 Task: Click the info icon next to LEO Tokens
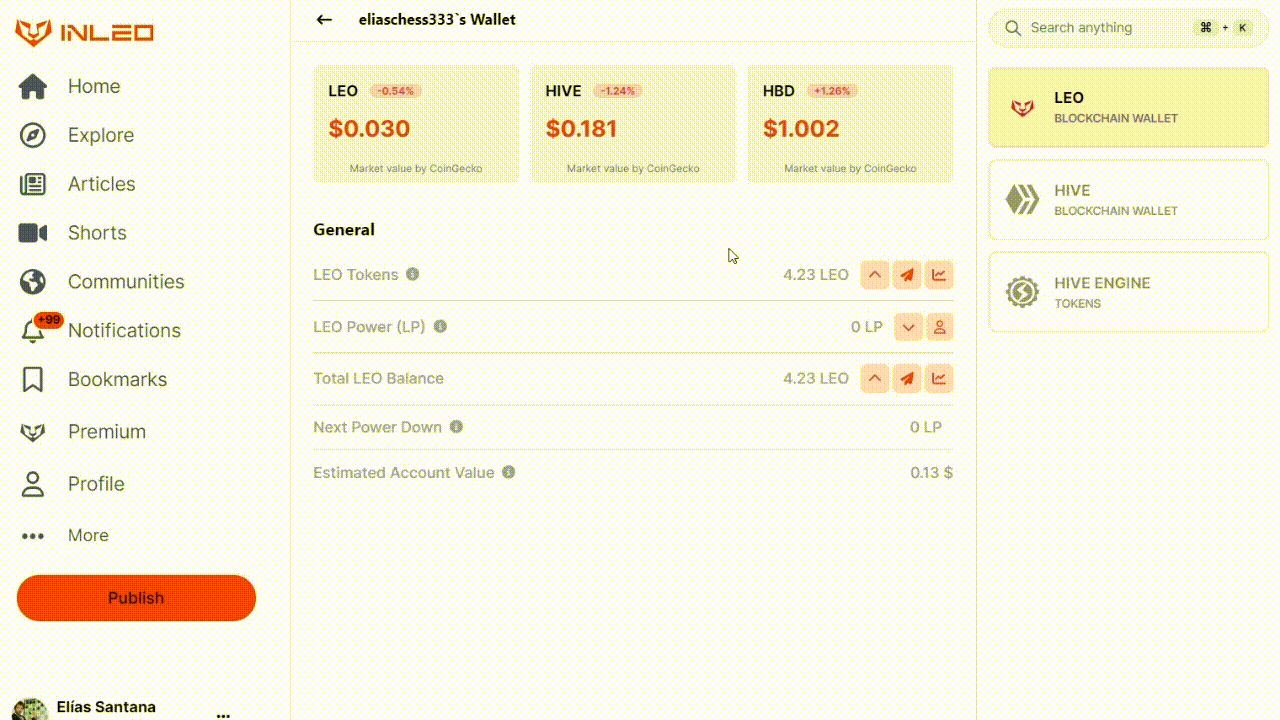(412, 274)
